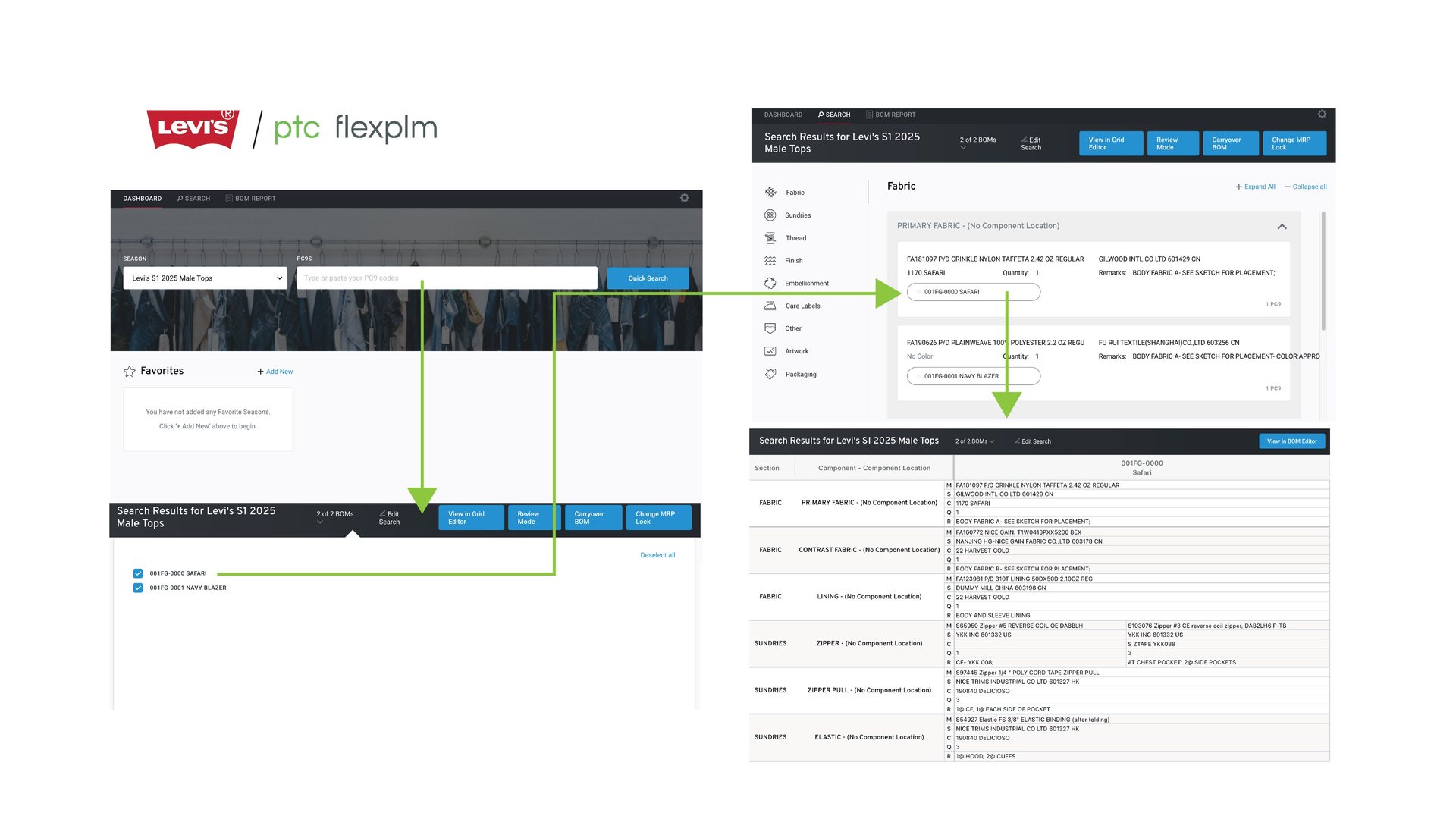Image resolution: width=1456 pixels, height=819 pixels.
Task: Uncheck the 001FG-0001 NAVY BLAZER checkbox
Action: [x=138, y=588]
